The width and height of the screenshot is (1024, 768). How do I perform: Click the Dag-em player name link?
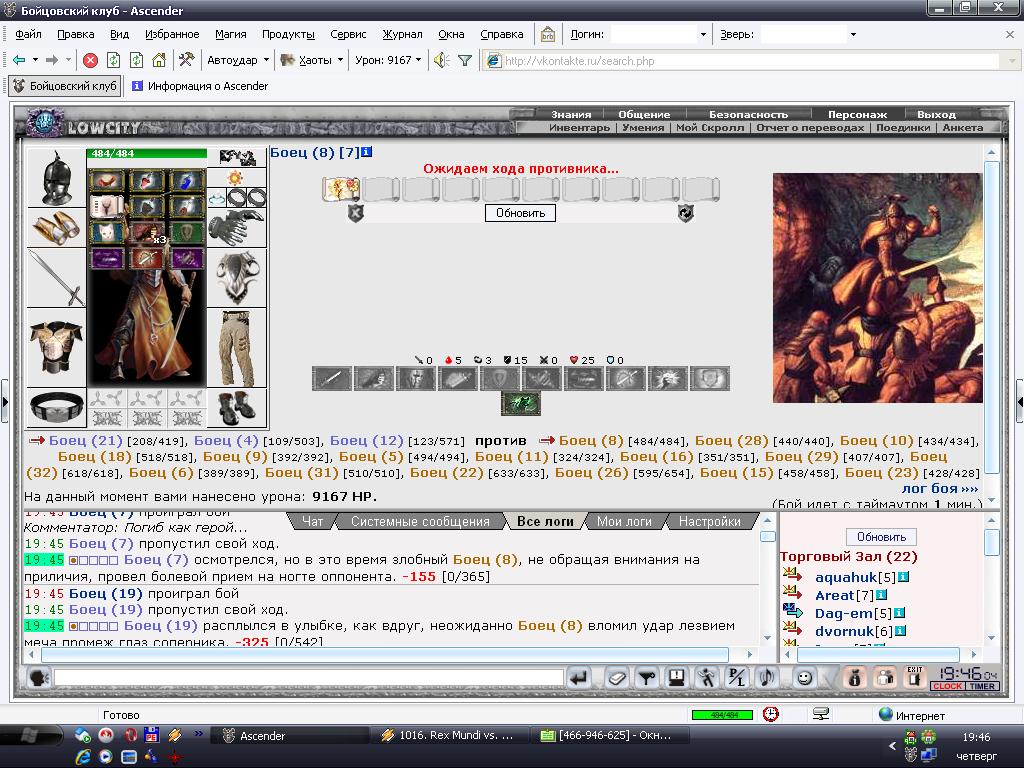click(844, 613)
